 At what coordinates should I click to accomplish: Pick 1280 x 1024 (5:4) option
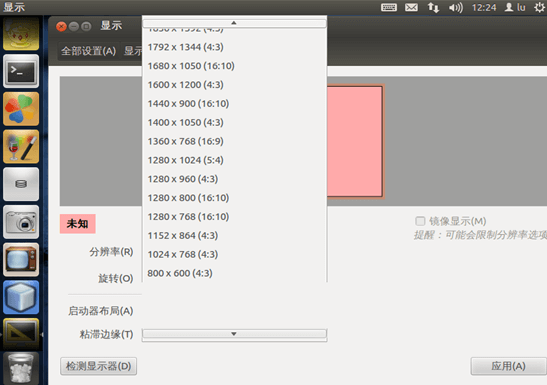click(185, 160)
